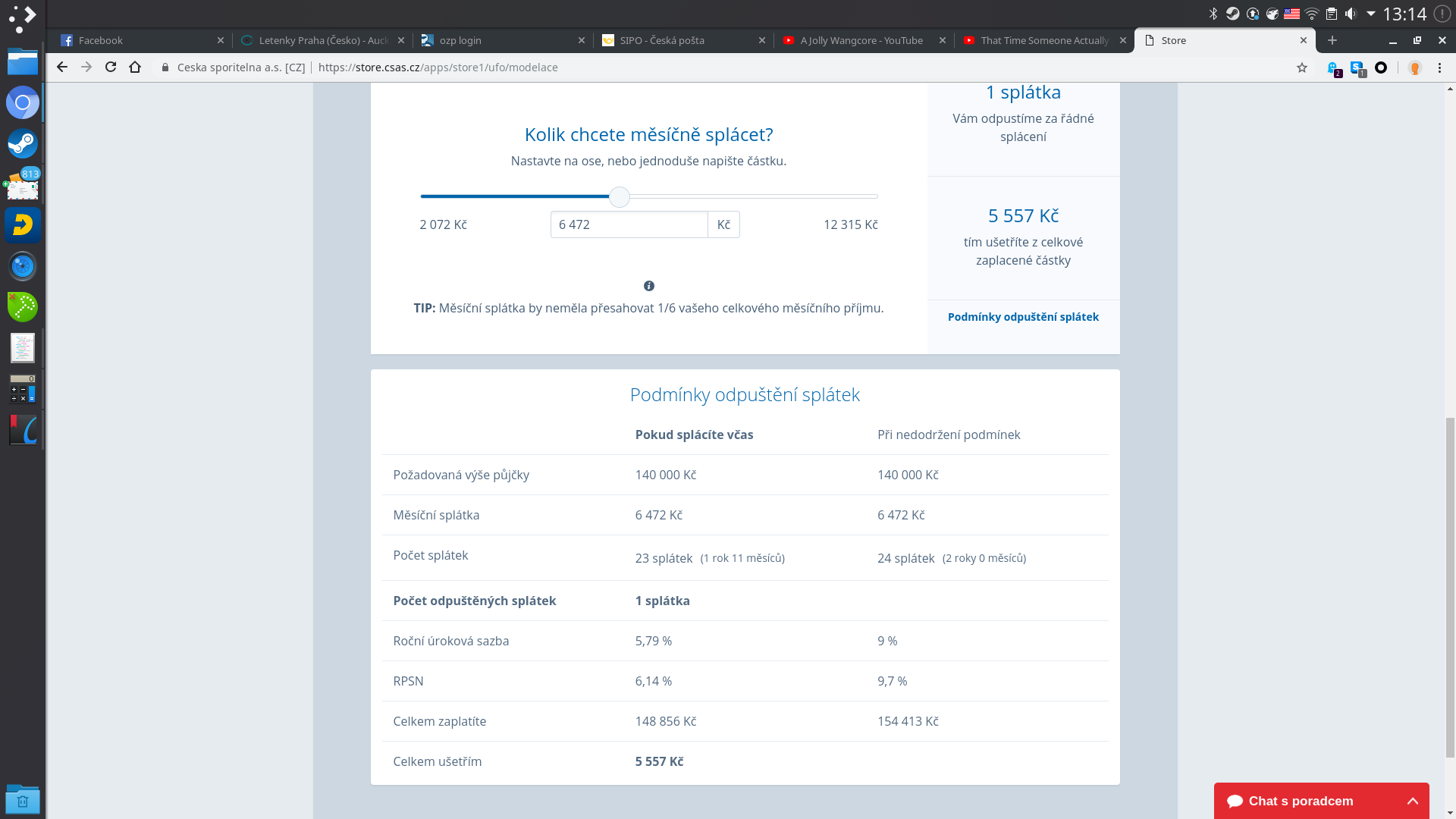Click the Steam system tray icon
This screenshot has width=1456, height=819.
click(1233, 14)
